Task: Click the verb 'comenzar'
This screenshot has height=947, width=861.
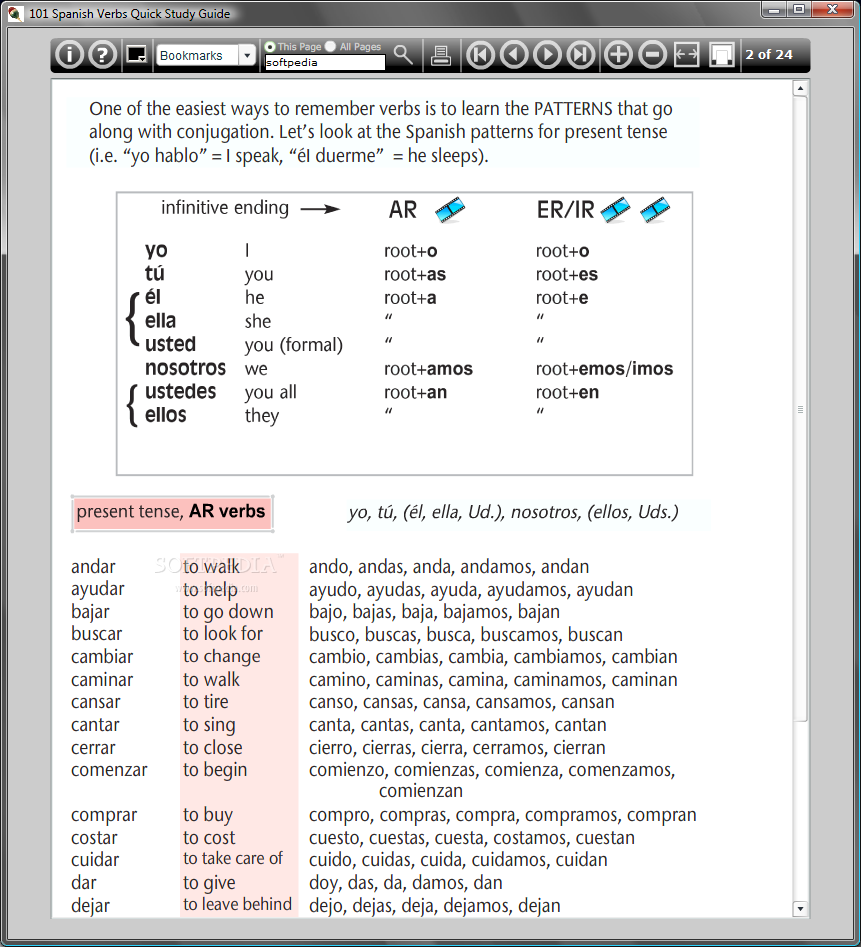Action: 109,770
